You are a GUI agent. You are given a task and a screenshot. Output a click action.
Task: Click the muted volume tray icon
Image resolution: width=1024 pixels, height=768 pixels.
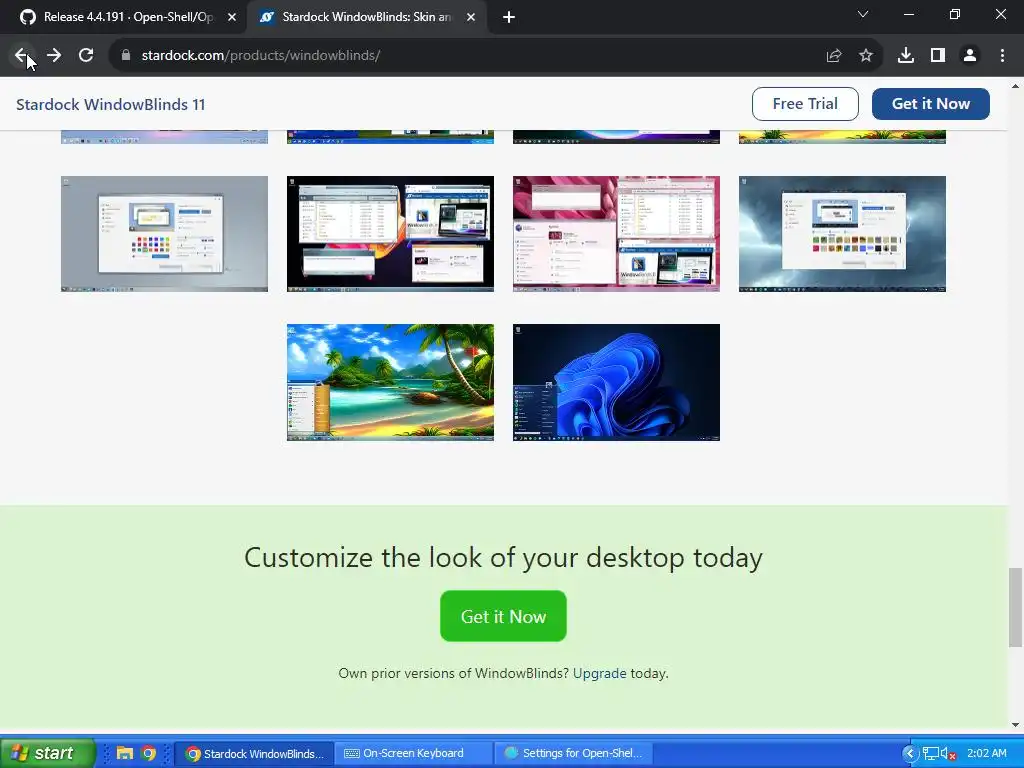949,754
